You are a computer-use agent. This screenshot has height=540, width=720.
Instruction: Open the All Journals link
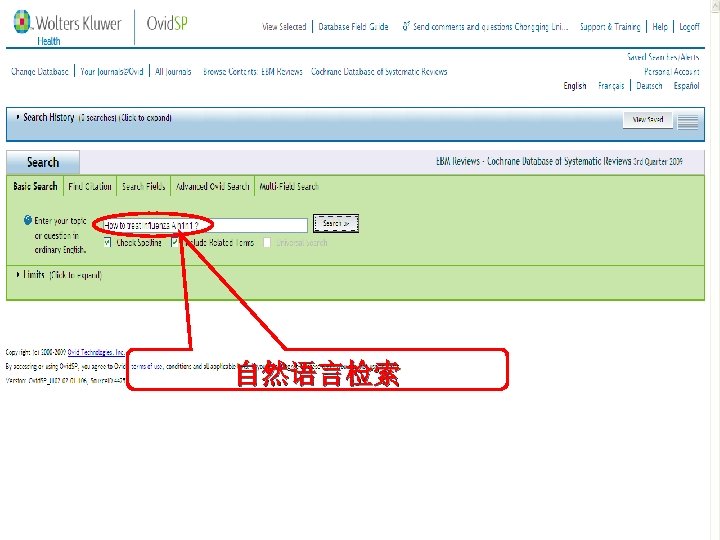(173, 72)
